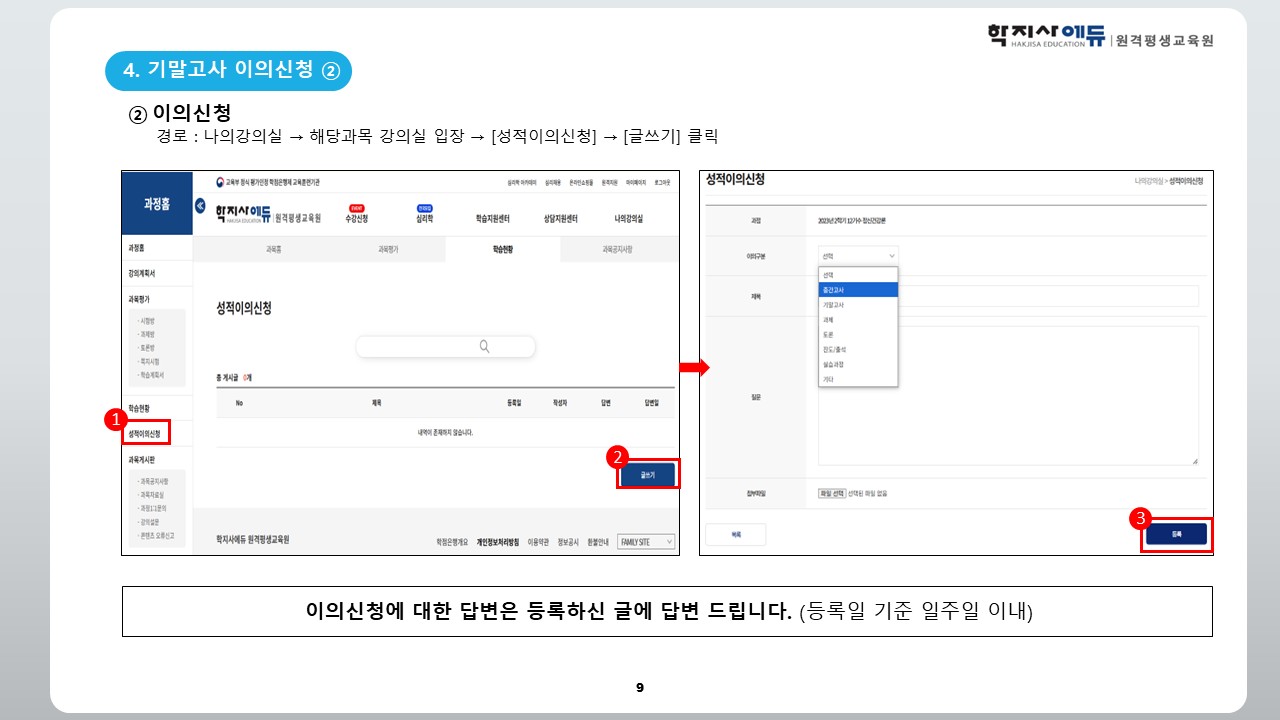Click the search magnifier icon

484,346
